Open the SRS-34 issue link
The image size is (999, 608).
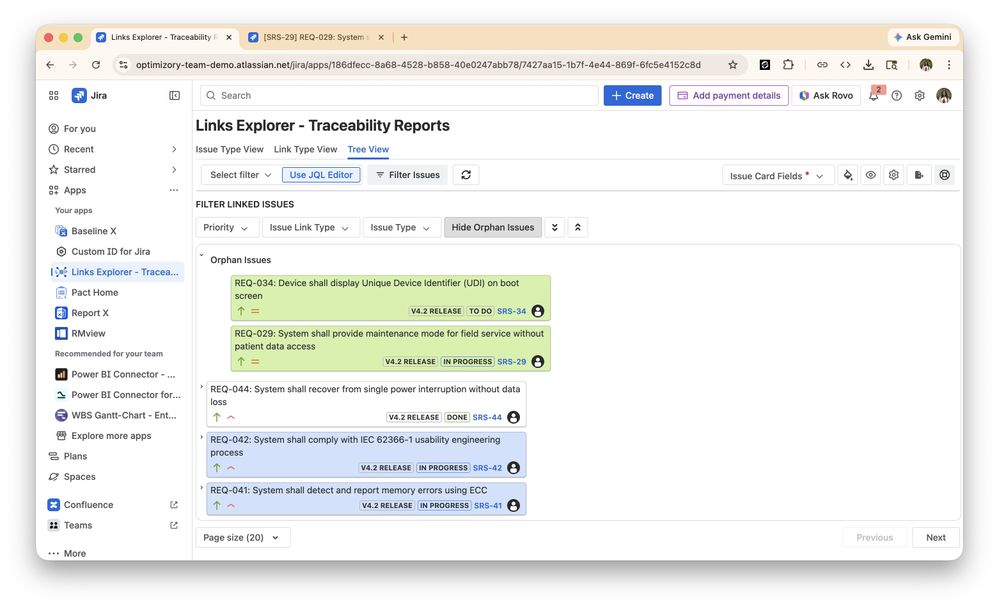512,311
